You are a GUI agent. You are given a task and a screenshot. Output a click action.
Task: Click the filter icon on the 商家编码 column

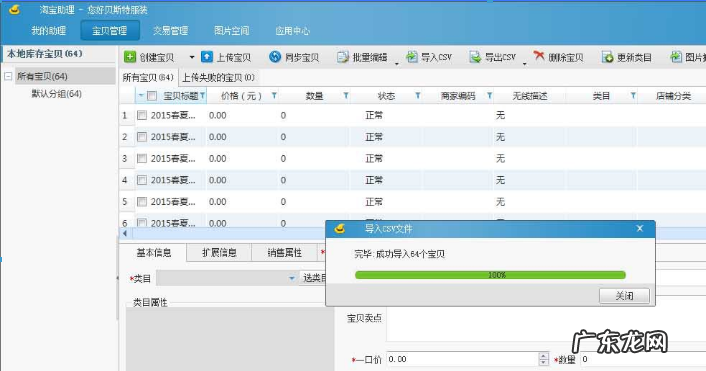point(489,95)
